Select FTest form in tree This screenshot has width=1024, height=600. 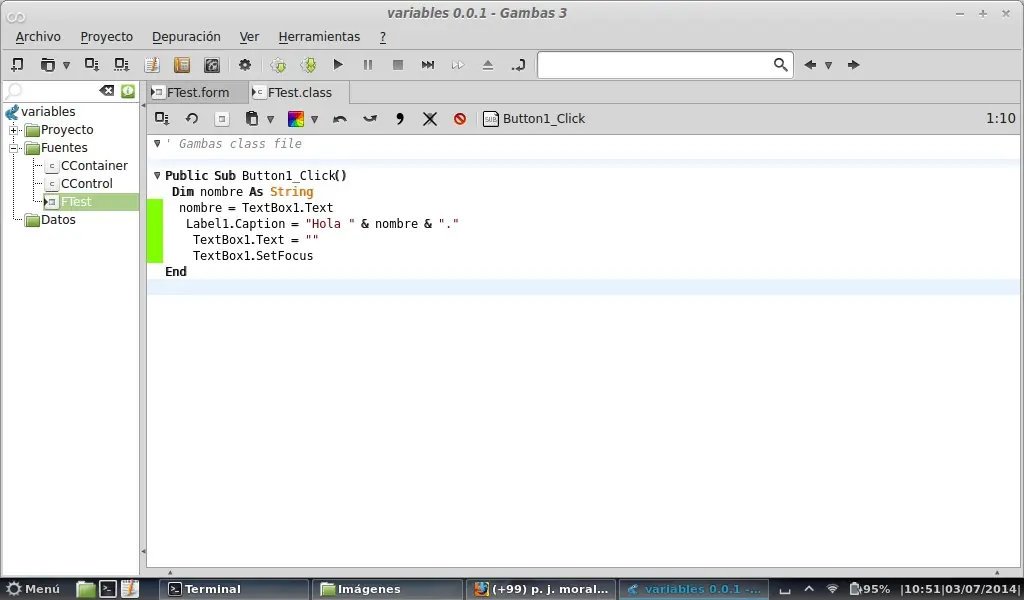point(76,202)
